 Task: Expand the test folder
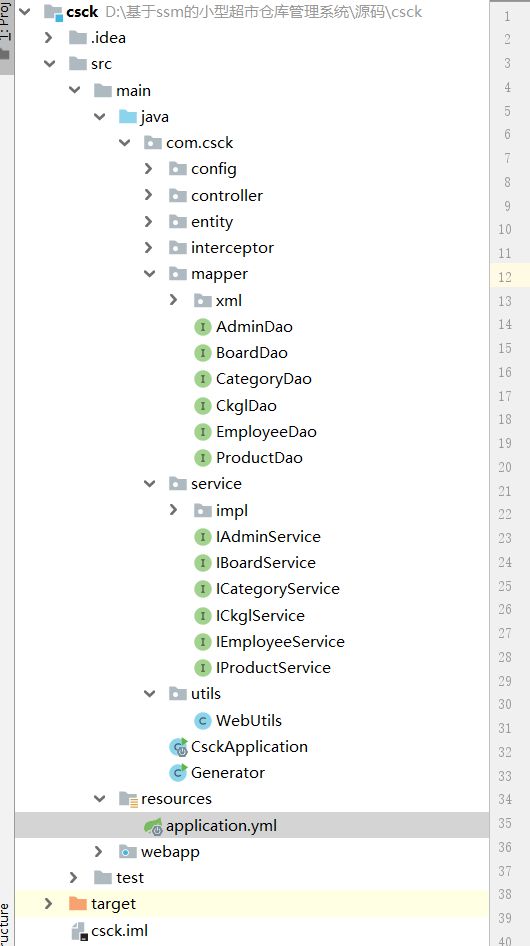pos(74,877)
